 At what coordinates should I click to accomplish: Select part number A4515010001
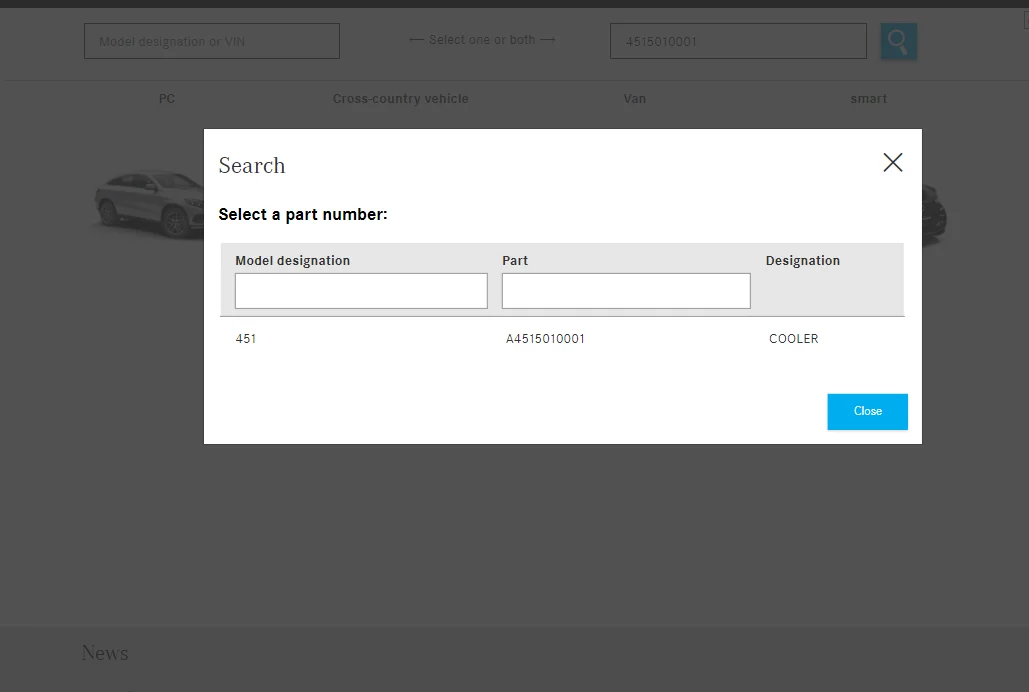click(545, 339)
